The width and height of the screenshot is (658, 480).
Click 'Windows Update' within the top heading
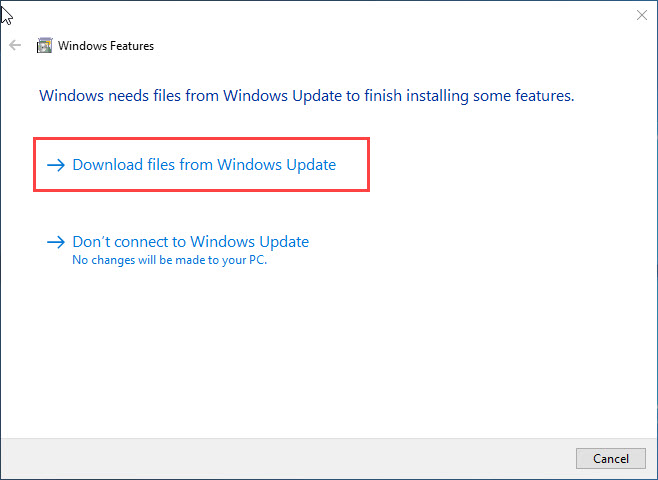coord(282,96)
